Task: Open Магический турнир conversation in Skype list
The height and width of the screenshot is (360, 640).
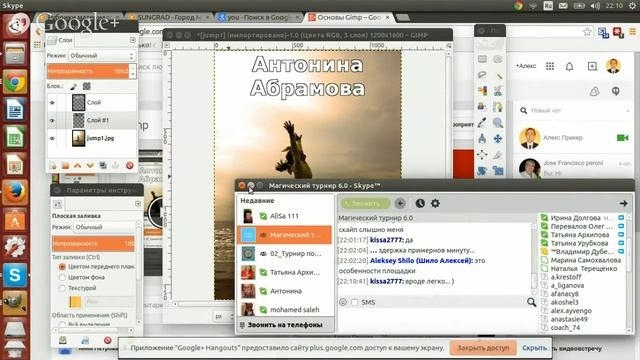Action: point(284,235)
